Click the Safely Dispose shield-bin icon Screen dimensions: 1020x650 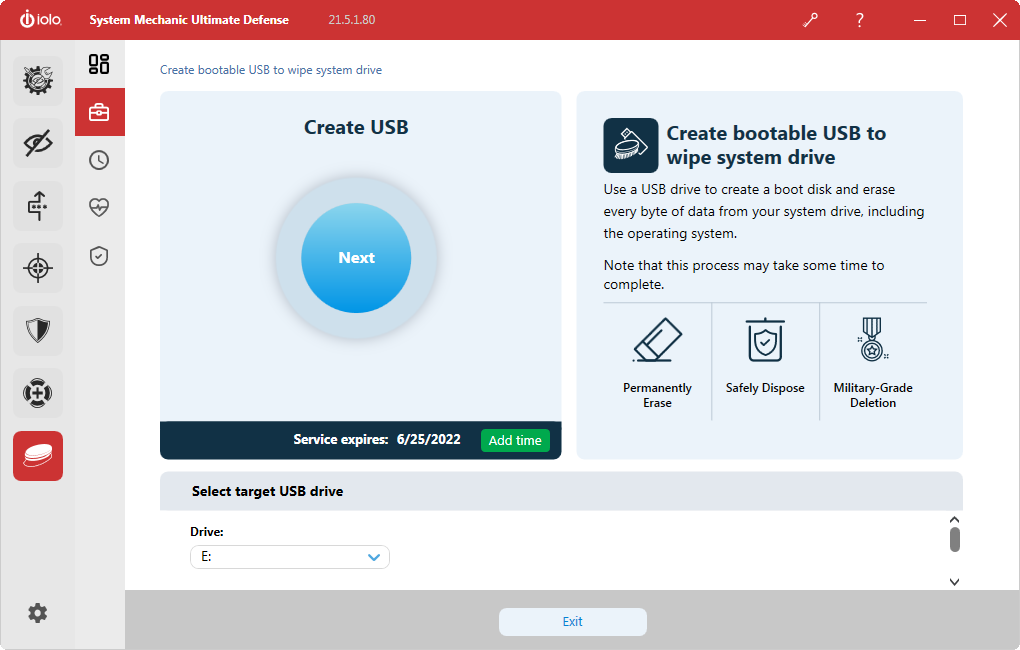pos(765,340)
